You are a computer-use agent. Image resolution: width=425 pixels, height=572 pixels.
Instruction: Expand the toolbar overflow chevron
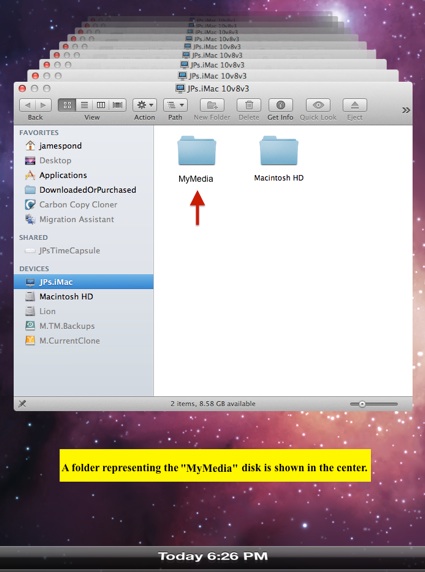pyautogui.click(x=406, y=110)
